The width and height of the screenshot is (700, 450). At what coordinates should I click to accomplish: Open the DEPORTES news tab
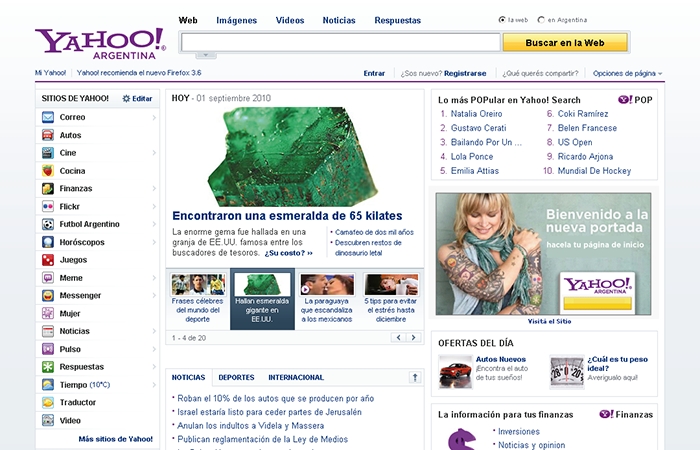[236, 378]
